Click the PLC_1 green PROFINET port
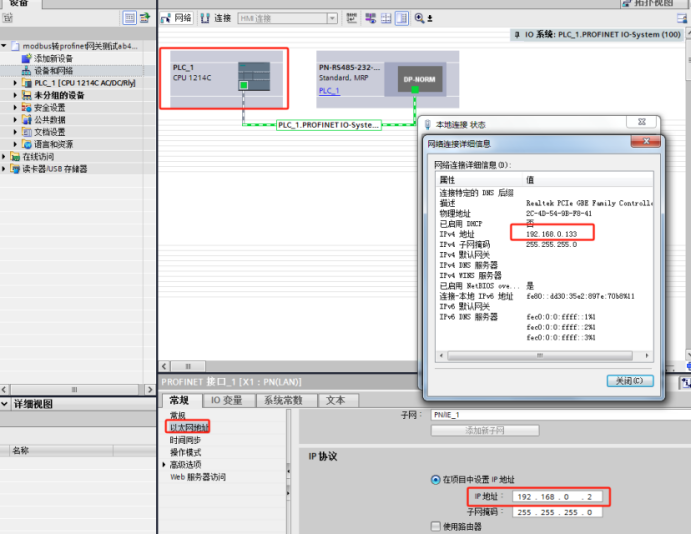The image size is (692, 535). (x=244, y=85)
